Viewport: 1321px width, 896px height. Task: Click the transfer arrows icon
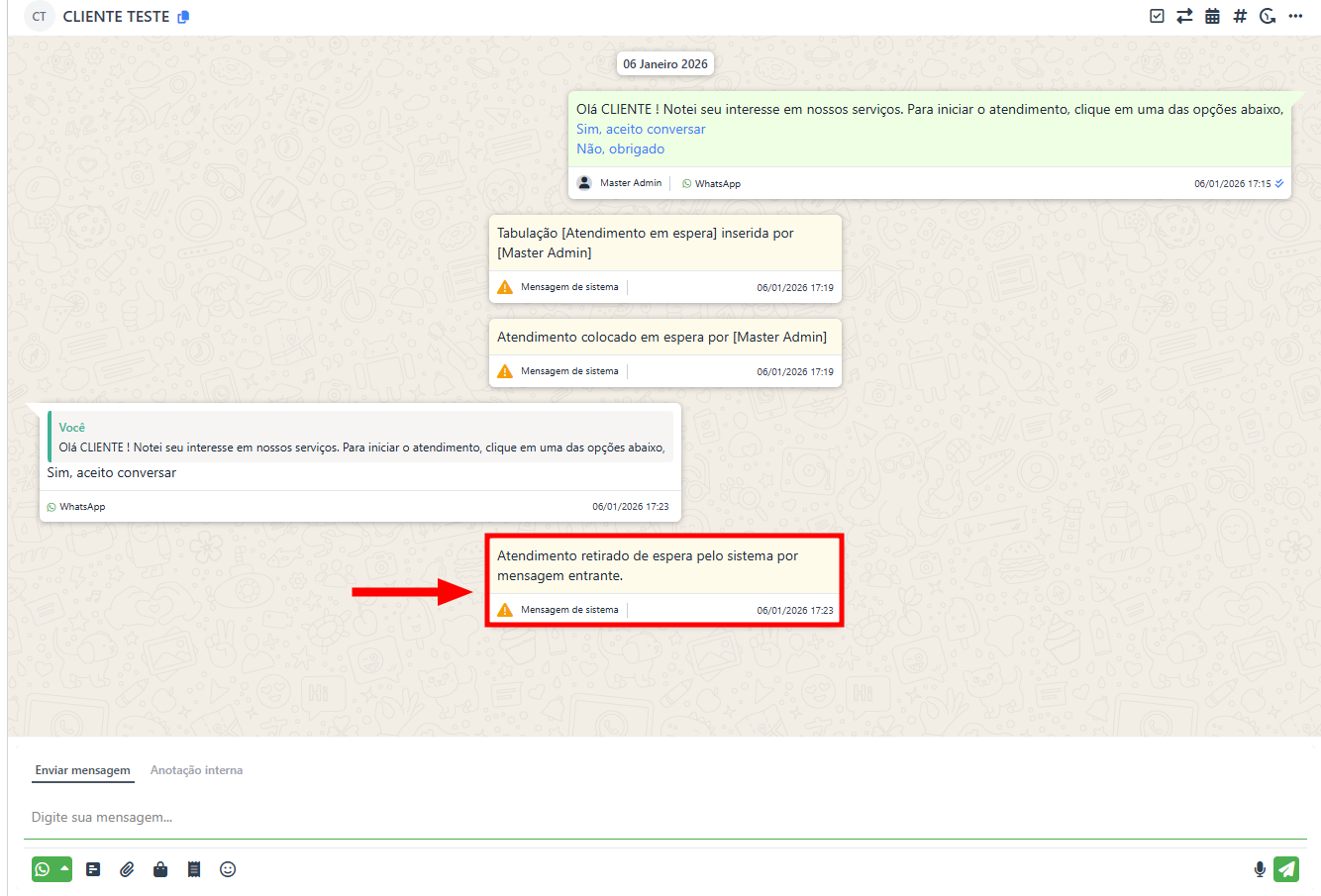click(x=1184, y=16)
